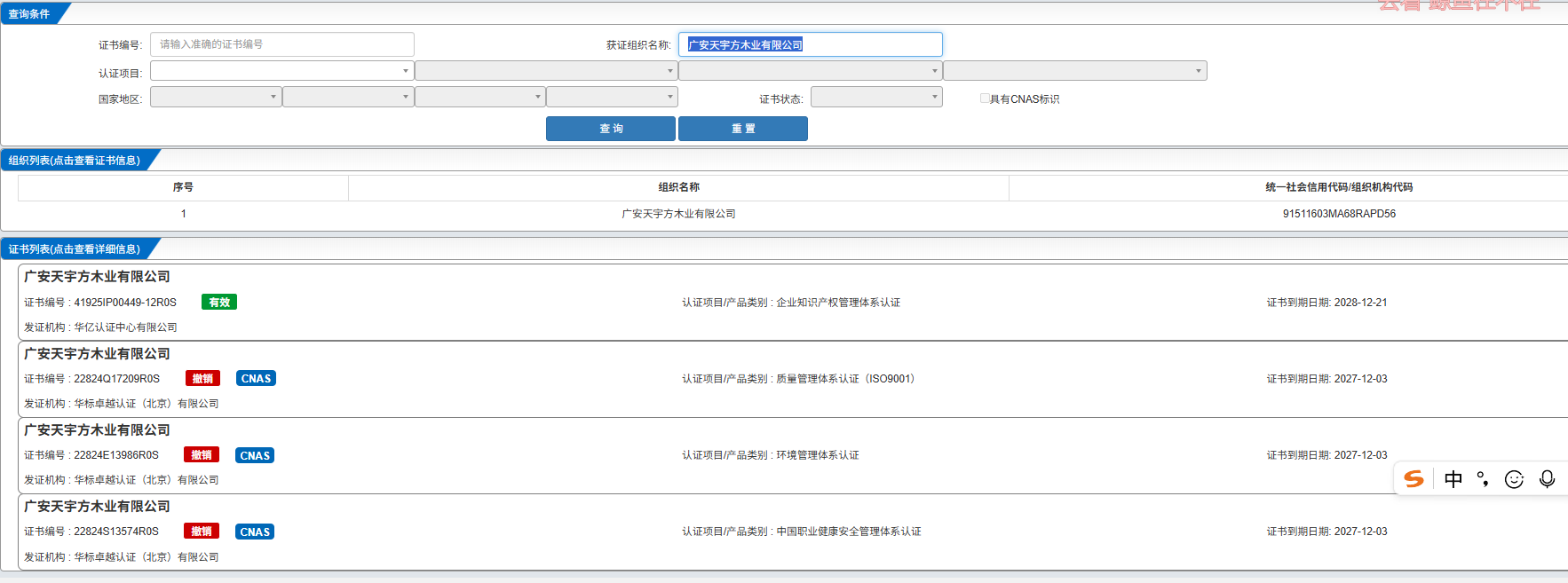Click green 有效 badge on certificate 41925IP00449-12R0S
Image resolution: width=1568 pixels, height=583 pixels.
coord(218,303)
